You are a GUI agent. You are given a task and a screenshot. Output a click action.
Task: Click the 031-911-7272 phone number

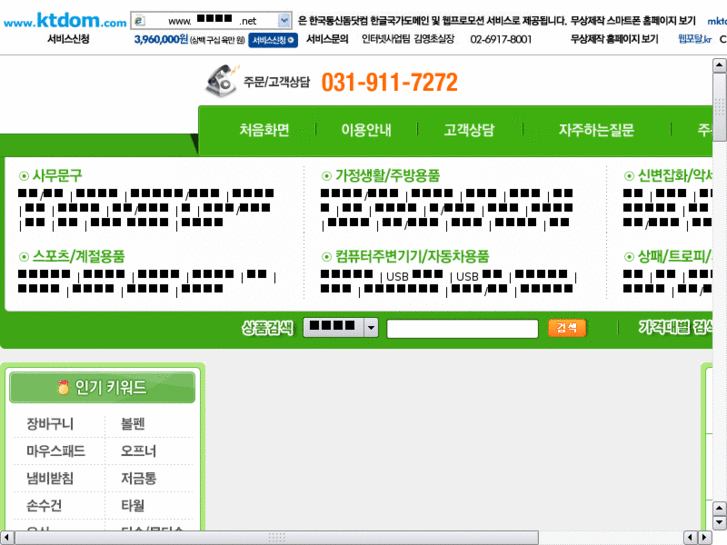point(389,82)
